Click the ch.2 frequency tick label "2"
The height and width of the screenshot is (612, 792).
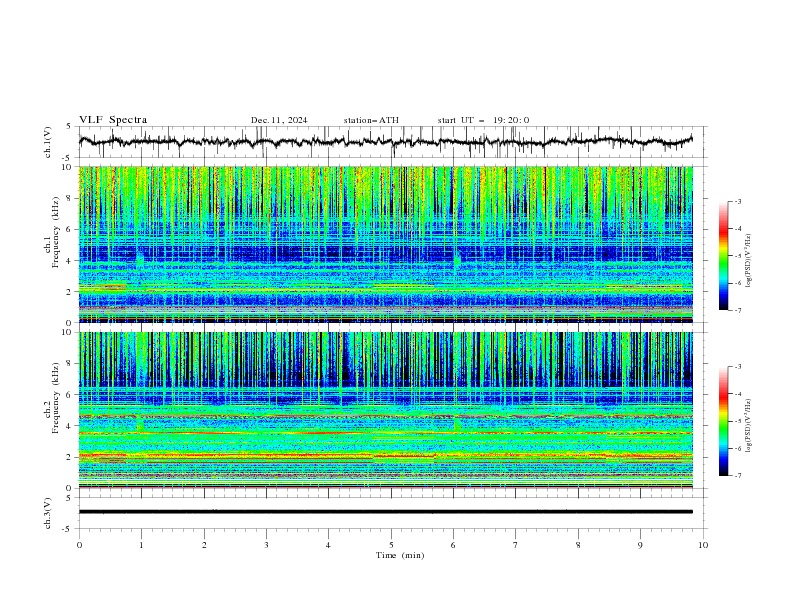71,457
